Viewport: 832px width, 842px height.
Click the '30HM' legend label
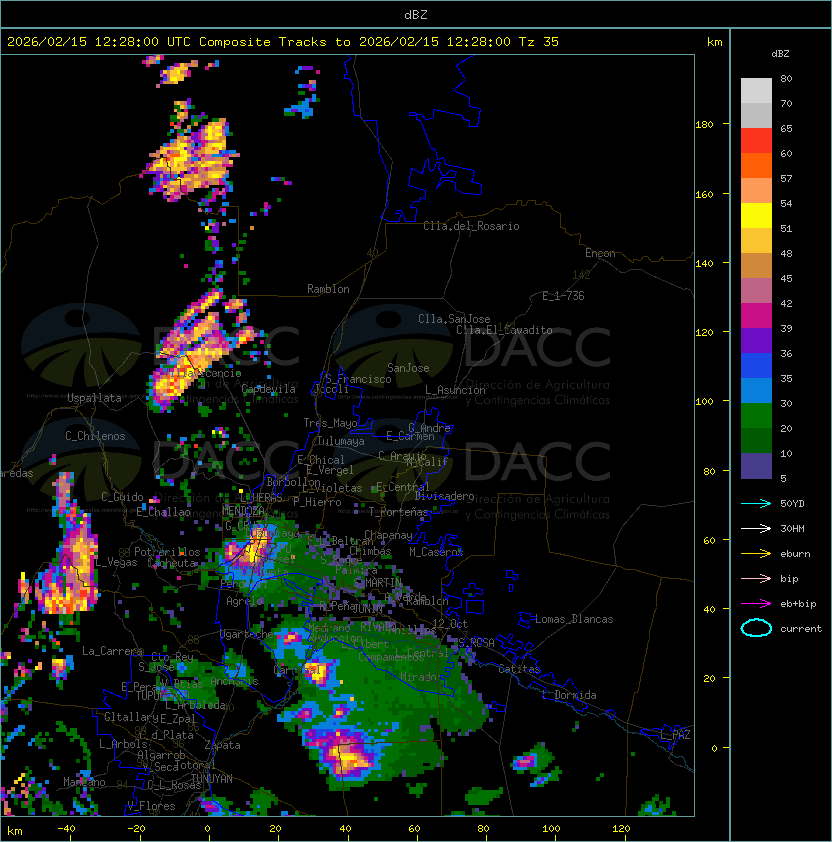pyautogui.click(x=792, y=529)
